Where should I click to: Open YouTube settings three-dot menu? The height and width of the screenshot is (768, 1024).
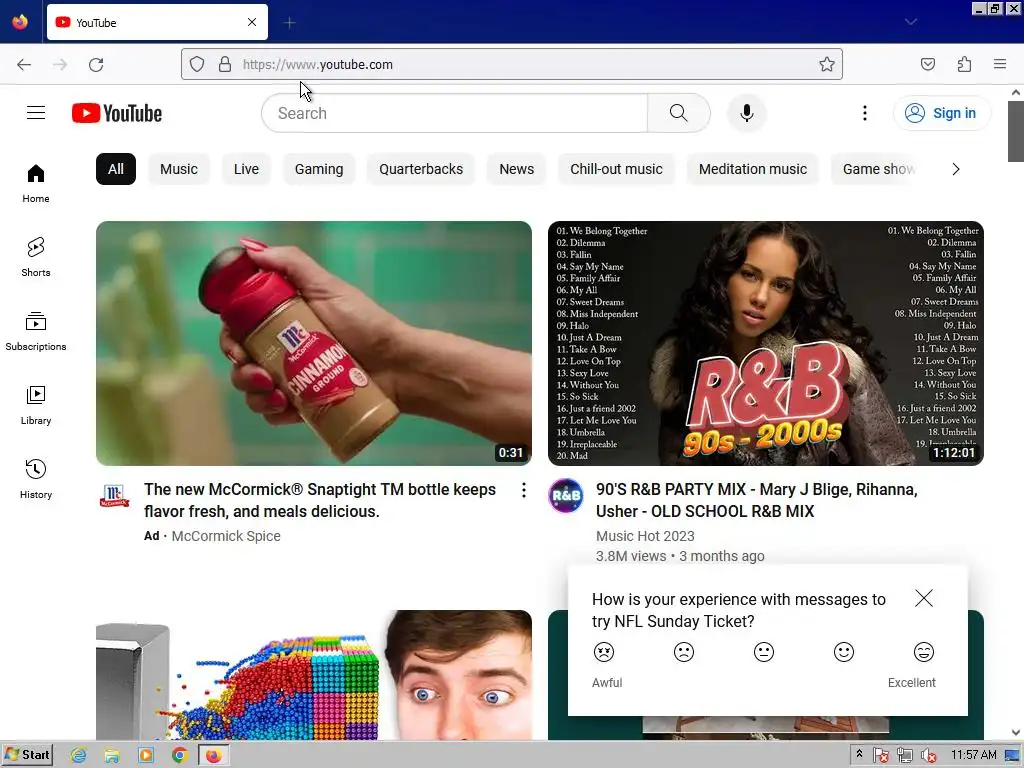point(865,113)
